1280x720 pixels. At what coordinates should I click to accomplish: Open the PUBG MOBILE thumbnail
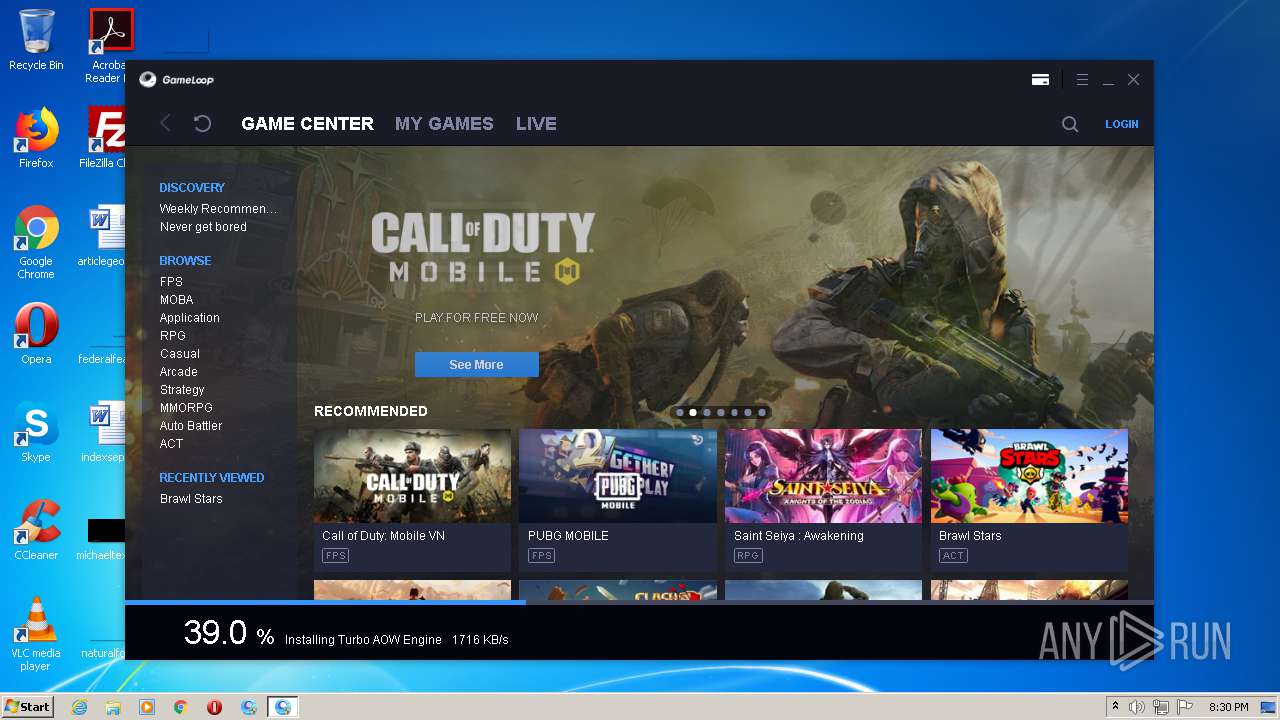(618, 476)
